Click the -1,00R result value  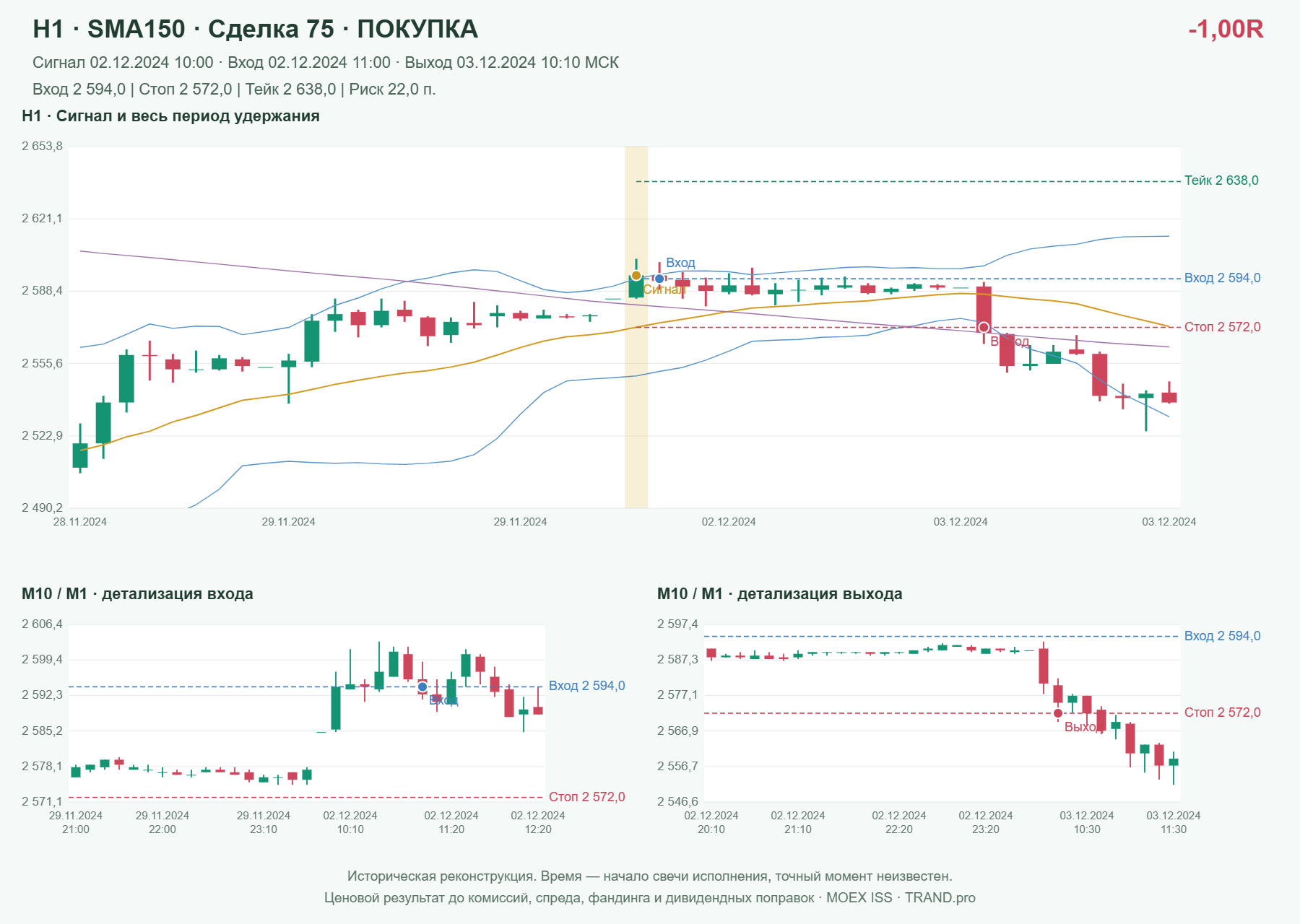click(x=1226, y=29)
